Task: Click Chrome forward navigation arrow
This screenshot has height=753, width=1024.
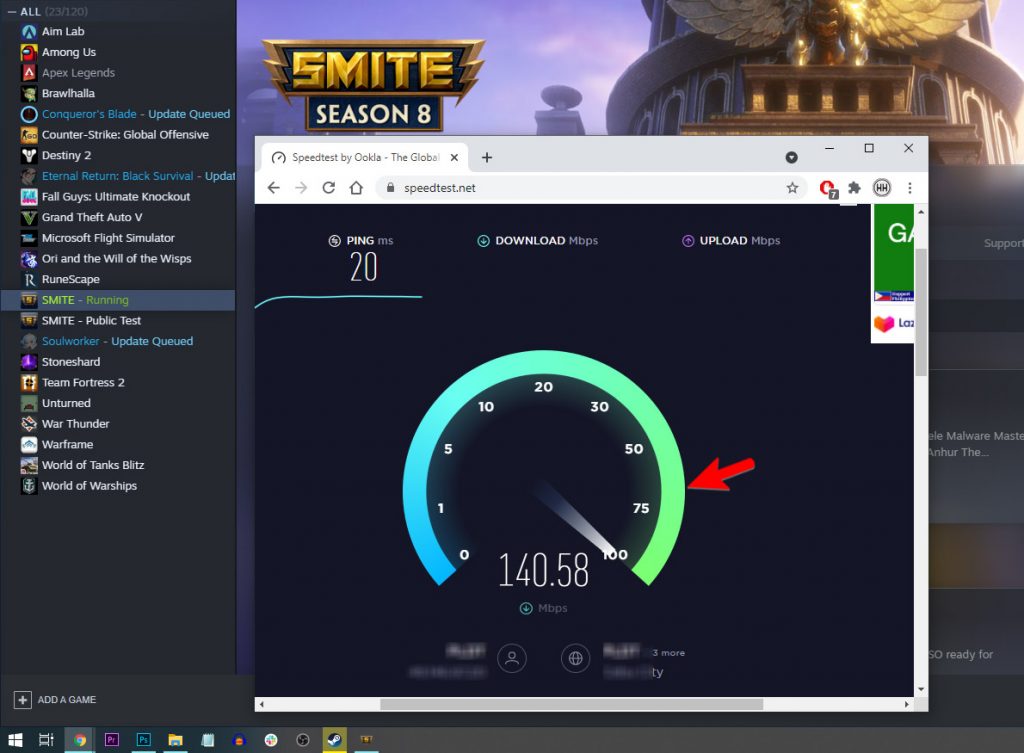Action: (x=301, y=188)
